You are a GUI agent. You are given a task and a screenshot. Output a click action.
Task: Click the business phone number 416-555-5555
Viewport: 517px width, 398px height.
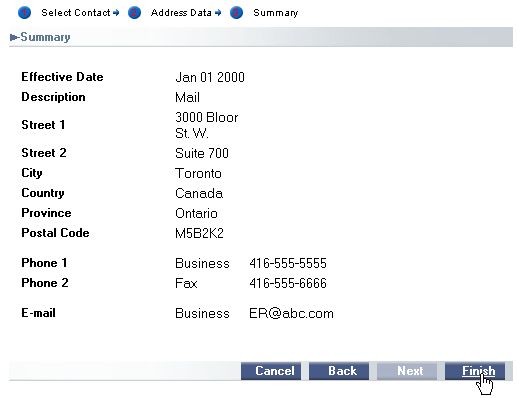tap(288, 263)
